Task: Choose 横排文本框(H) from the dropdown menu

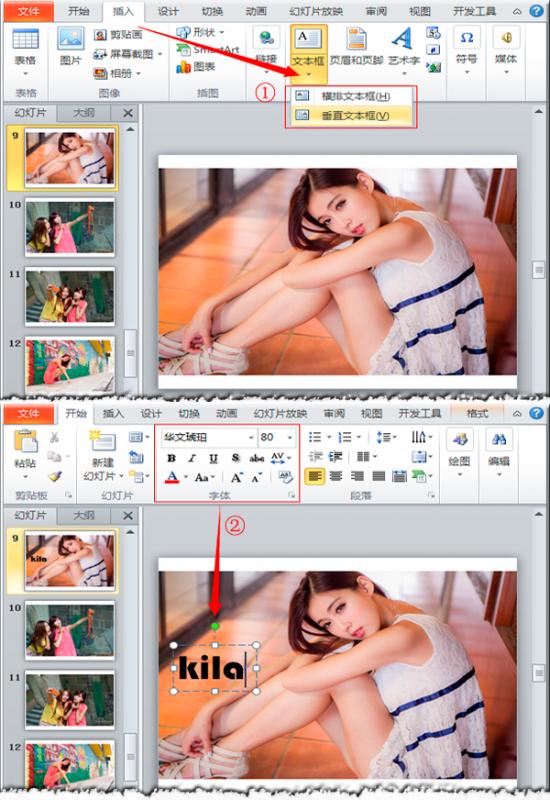Action: pos(351,96)
